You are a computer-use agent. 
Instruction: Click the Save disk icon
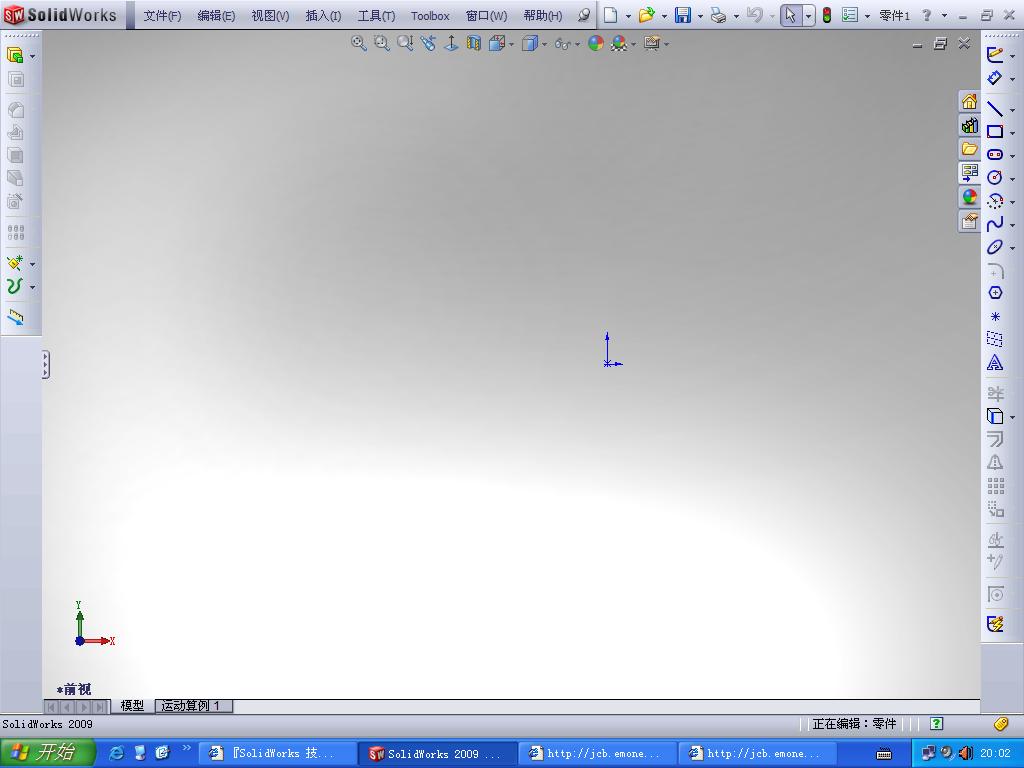683,15
